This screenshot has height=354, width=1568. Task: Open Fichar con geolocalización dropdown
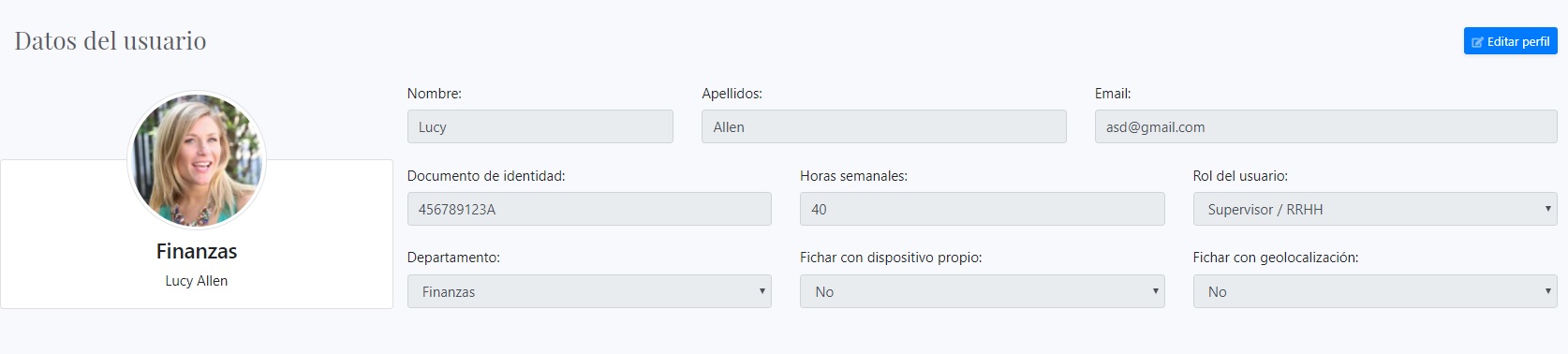[x=1374, y=291]
